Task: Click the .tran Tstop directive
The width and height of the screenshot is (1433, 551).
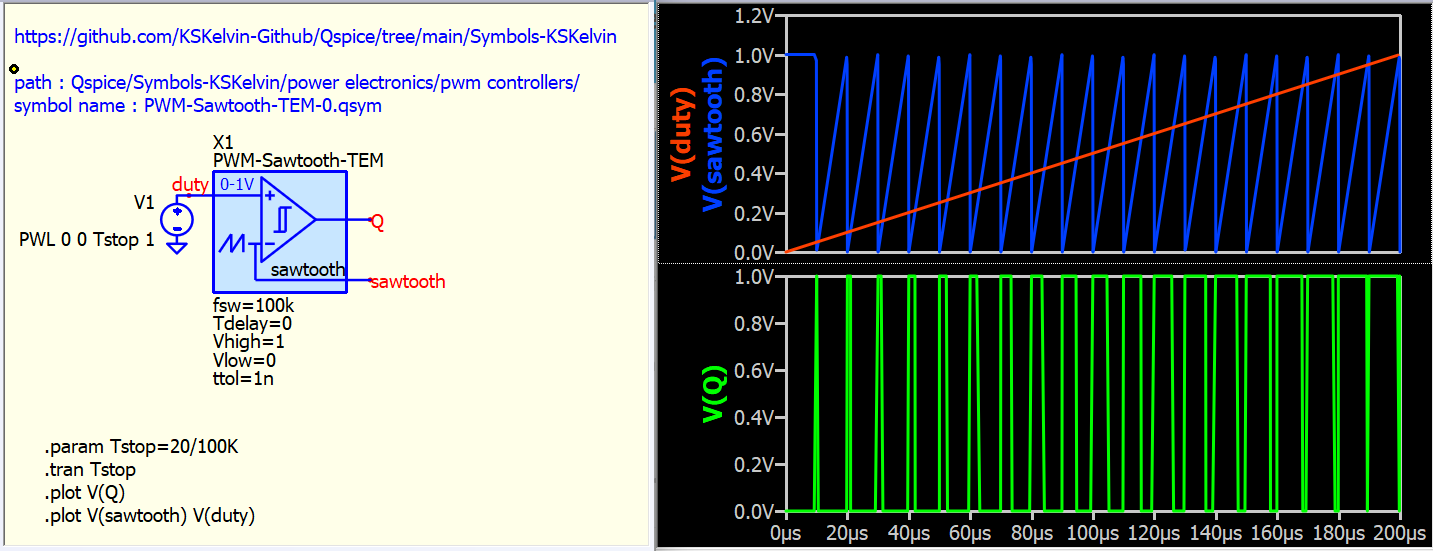Action: point(90,470)
